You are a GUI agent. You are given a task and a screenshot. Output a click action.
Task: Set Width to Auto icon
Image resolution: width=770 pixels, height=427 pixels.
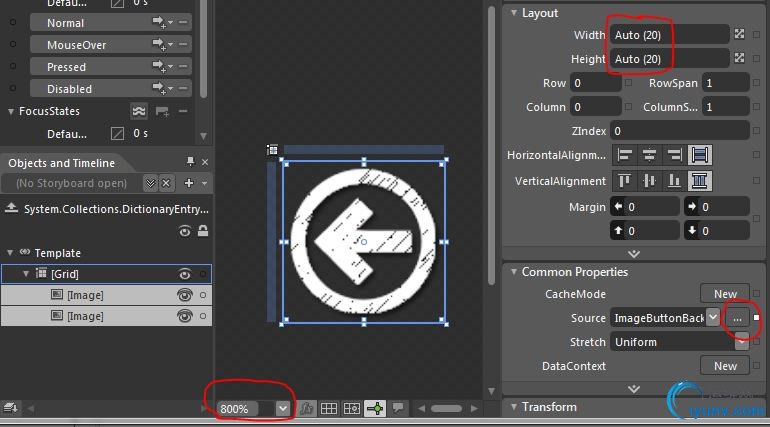point(739,34)
